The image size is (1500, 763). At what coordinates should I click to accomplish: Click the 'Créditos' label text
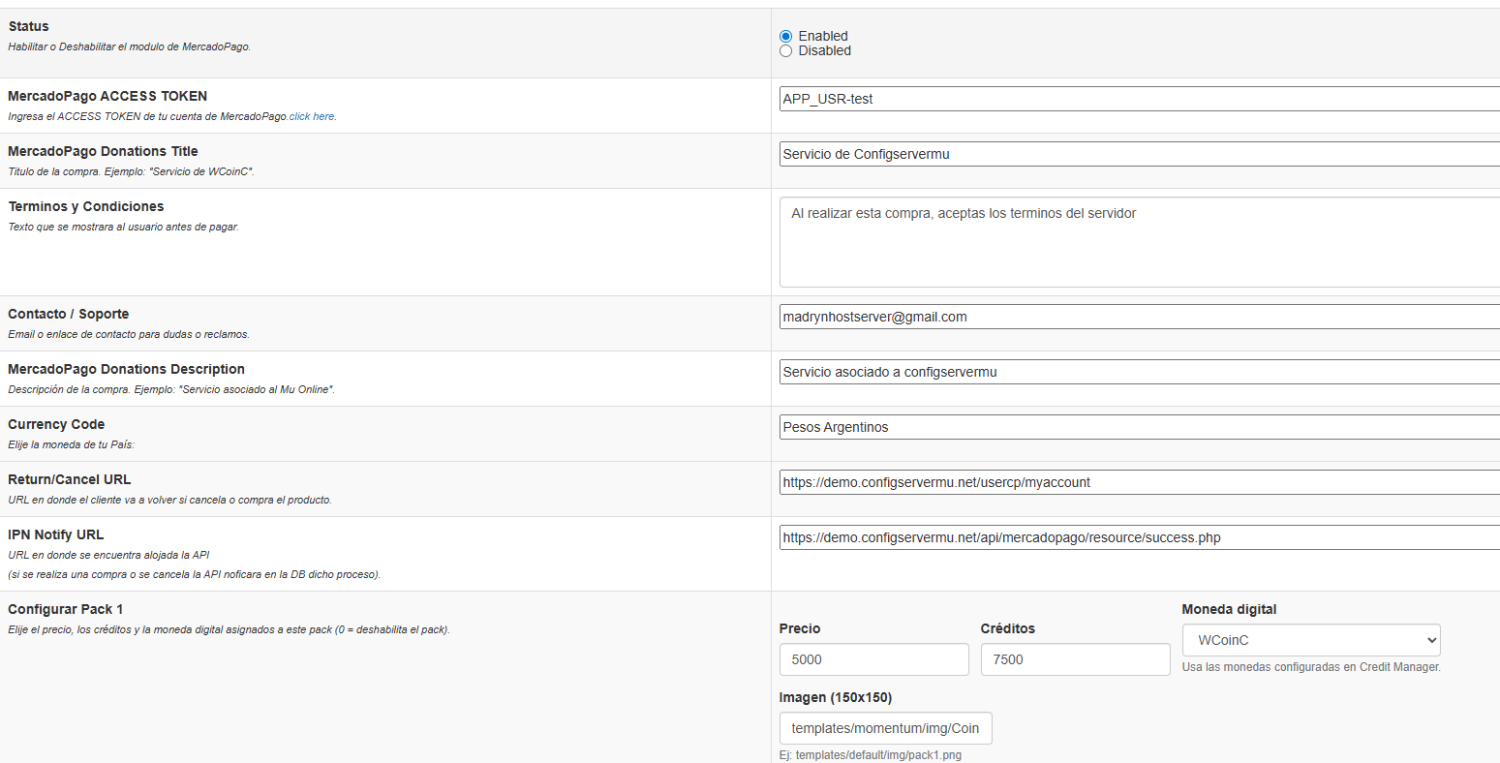[1007, 629]
